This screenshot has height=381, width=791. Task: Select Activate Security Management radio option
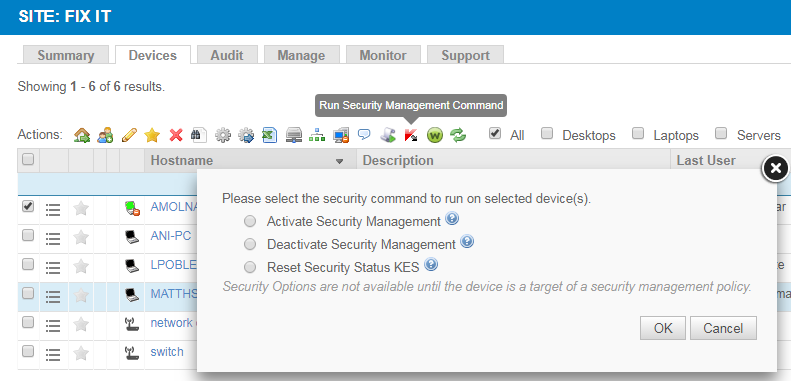tap(250, 222)
